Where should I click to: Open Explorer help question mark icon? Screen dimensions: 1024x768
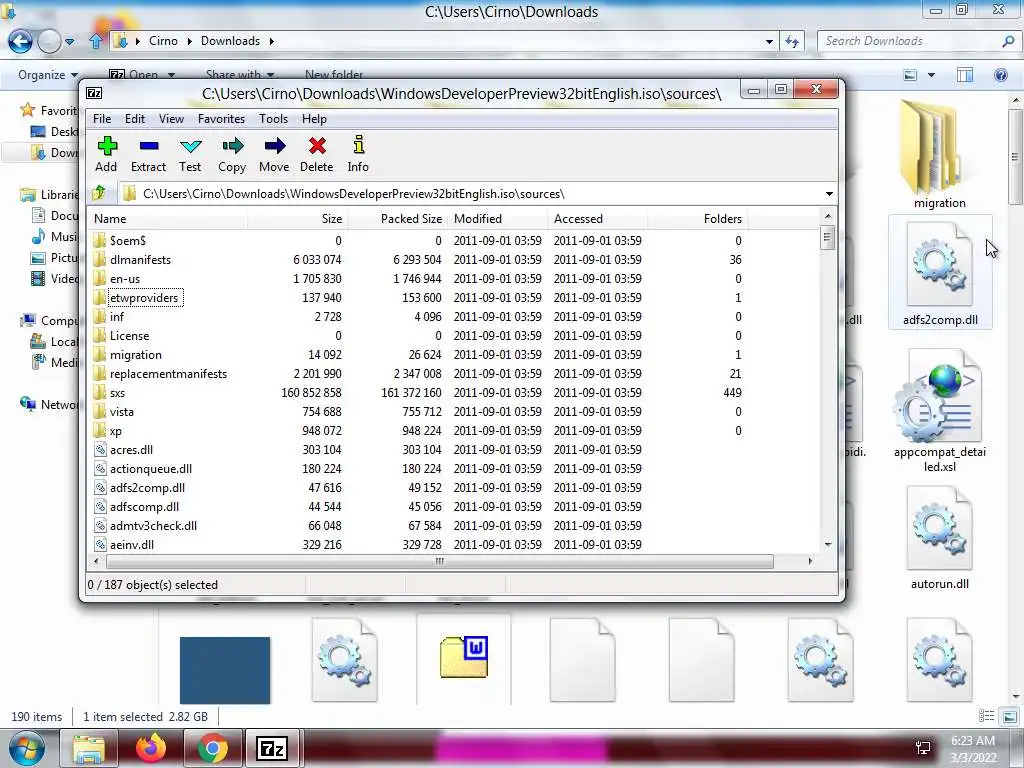(x=1000, y=75)
